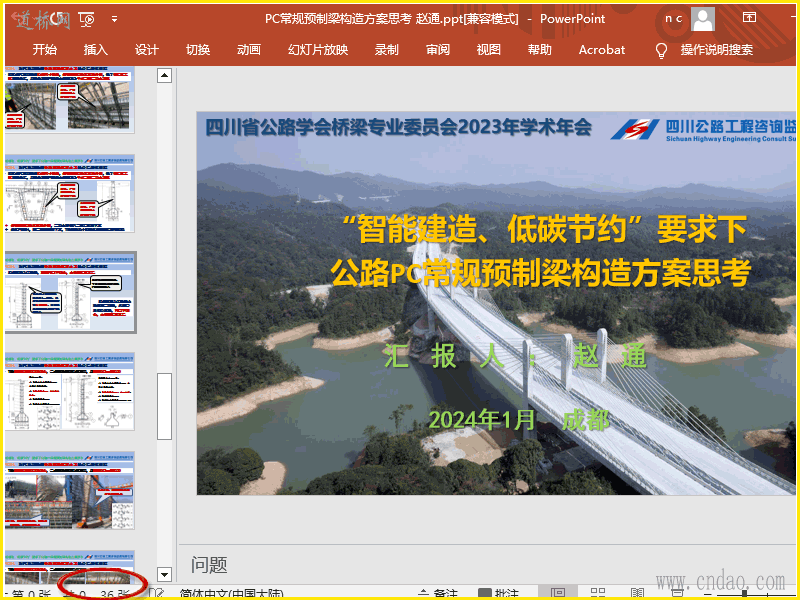Click the 汇报人：赵通 text on the slide
Screen dimensions: 800x600
(515, 356)
